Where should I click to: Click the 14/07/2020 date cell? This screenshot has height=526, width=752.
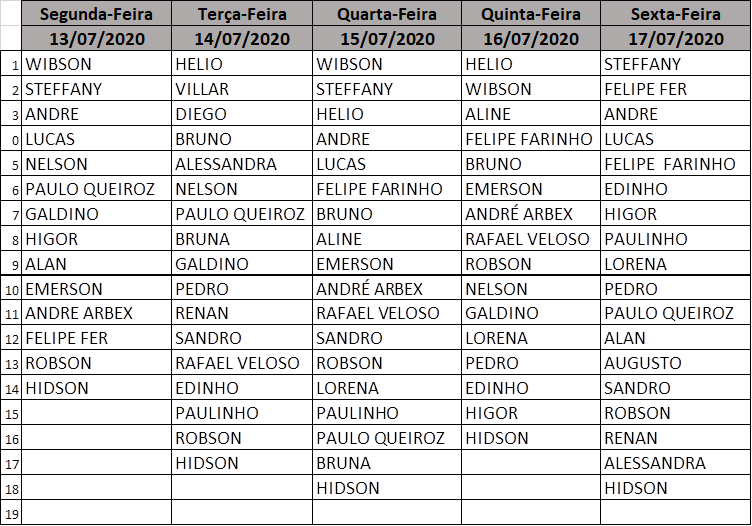click(x=242, y=38)
